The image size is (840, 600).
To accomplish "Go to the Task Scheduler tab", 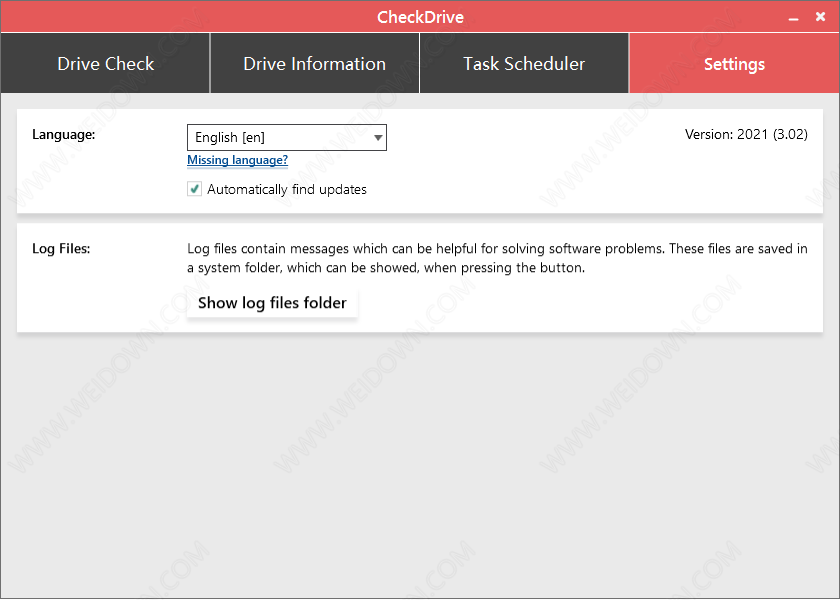I will 524,63.
